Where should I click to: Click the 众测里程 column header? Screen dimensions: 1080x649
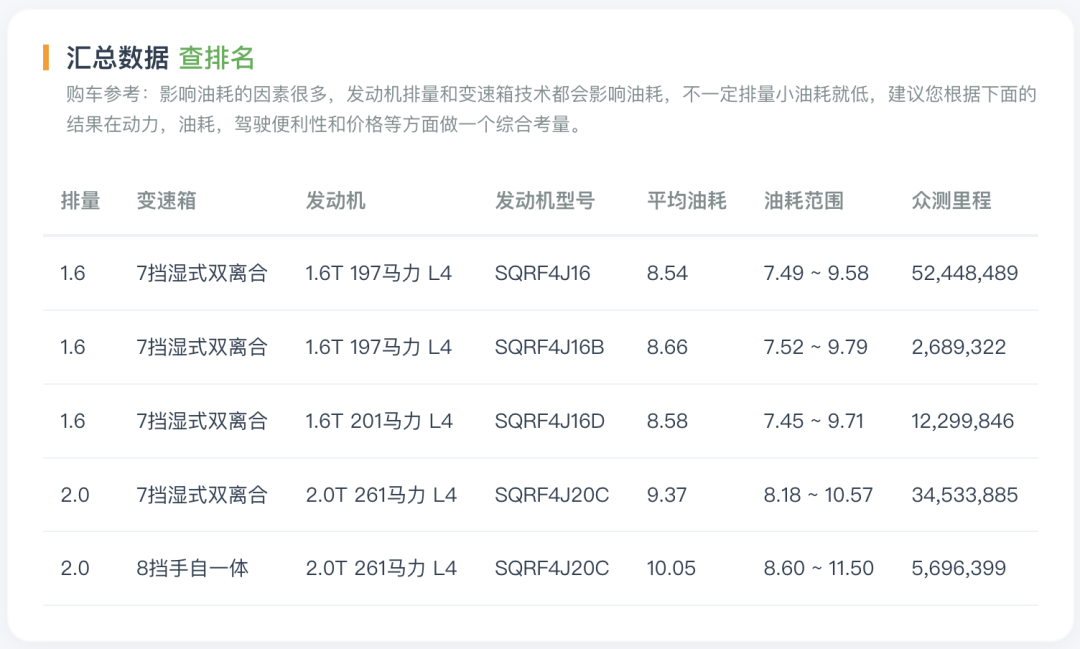click(951, 200)
